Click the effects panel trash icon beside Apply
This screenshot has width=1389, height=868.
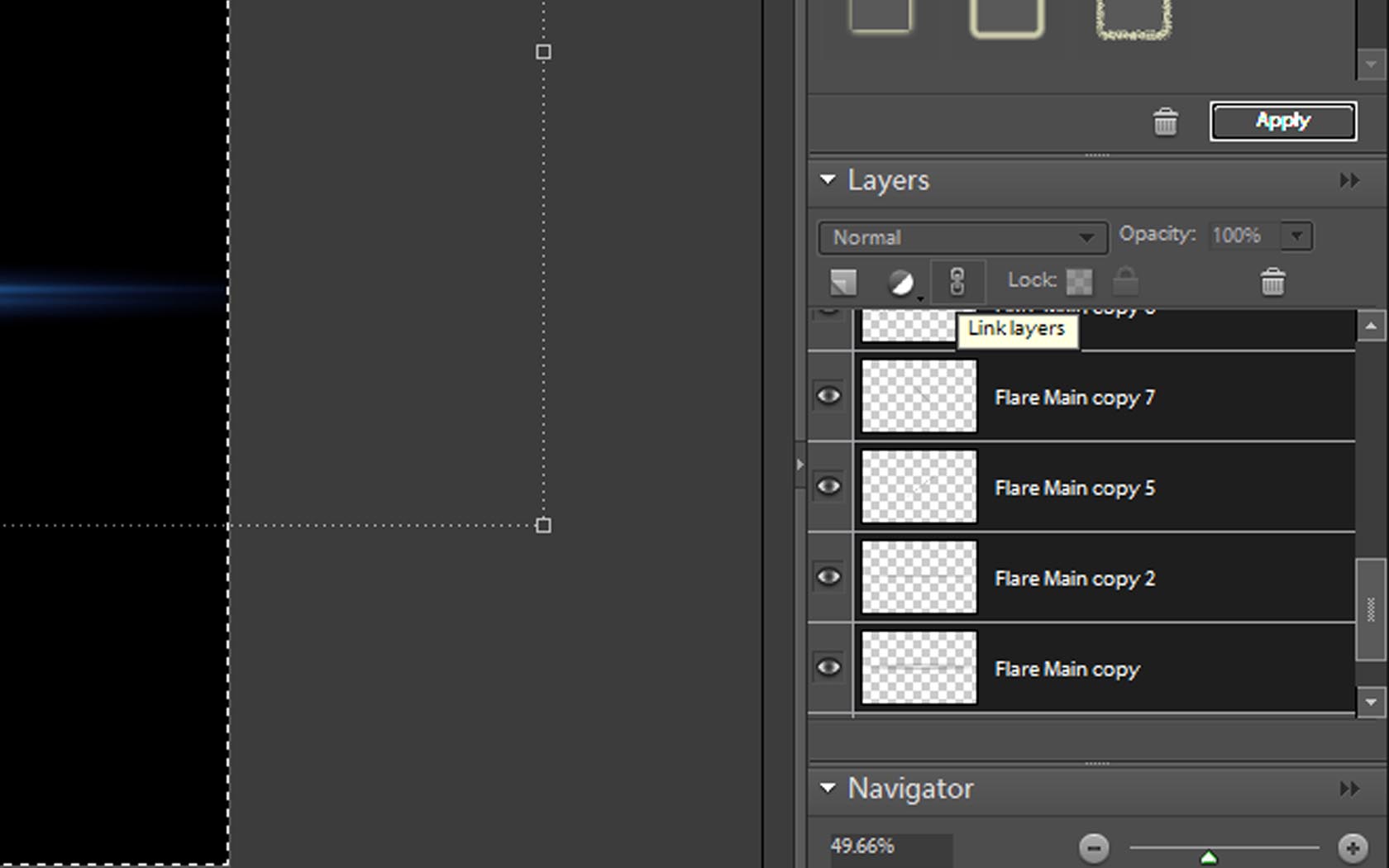pyautogui.click(x=1165, y=122)
